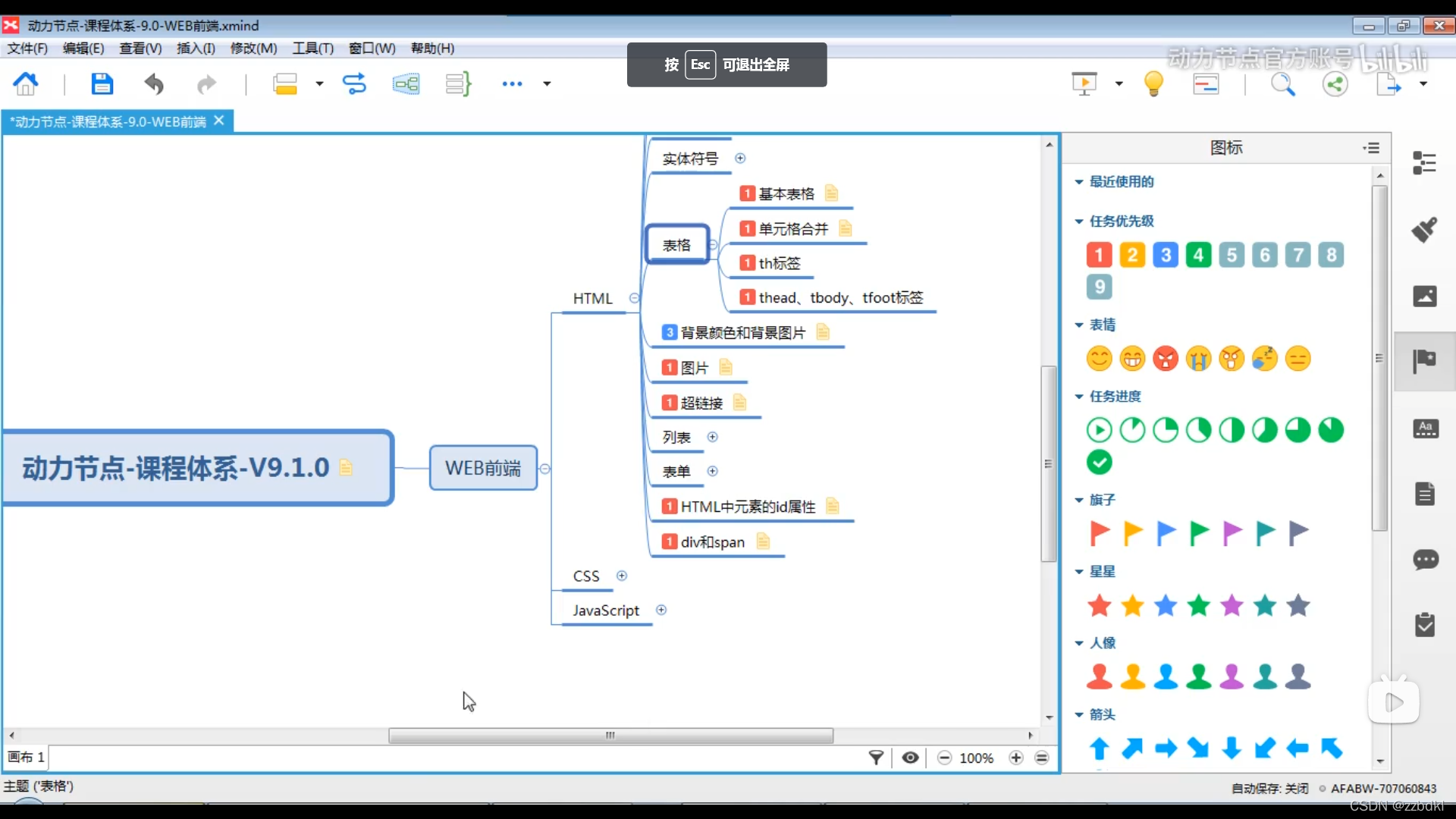
Task: Click the green share icon in toolbar
Action: [1335, 83]
